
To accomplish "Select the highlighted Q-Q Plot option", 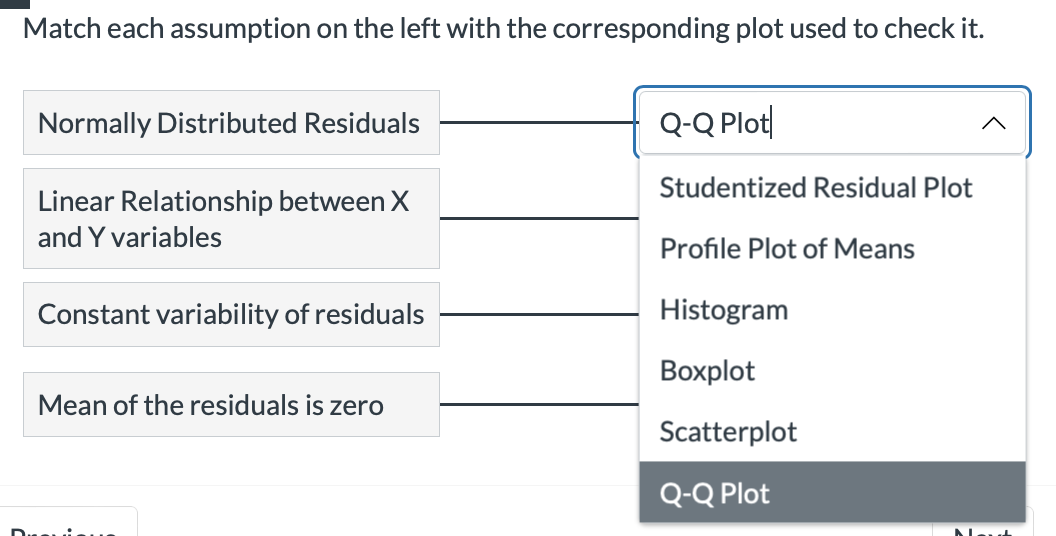I will pyautogui.click(x=715, y=493).
